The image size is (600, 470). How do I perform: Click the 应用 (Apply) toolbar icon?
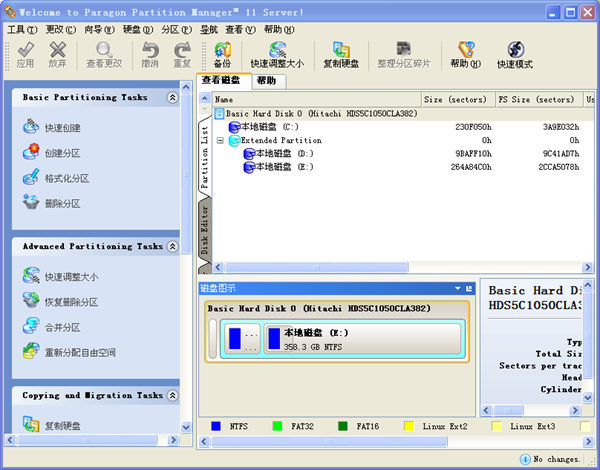point(25,54)
